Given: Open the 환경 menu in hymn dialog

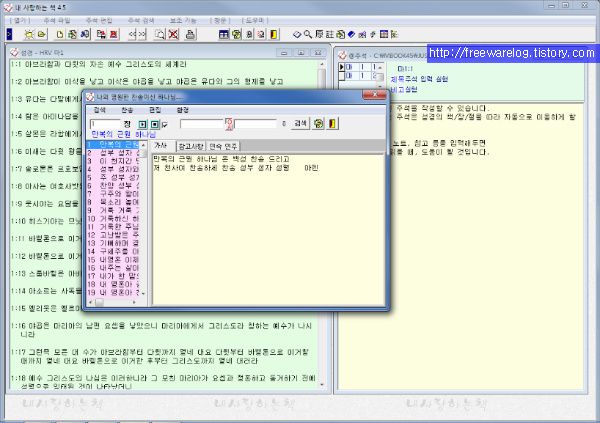Looking at the screenshot, I should tap(183, 110).
